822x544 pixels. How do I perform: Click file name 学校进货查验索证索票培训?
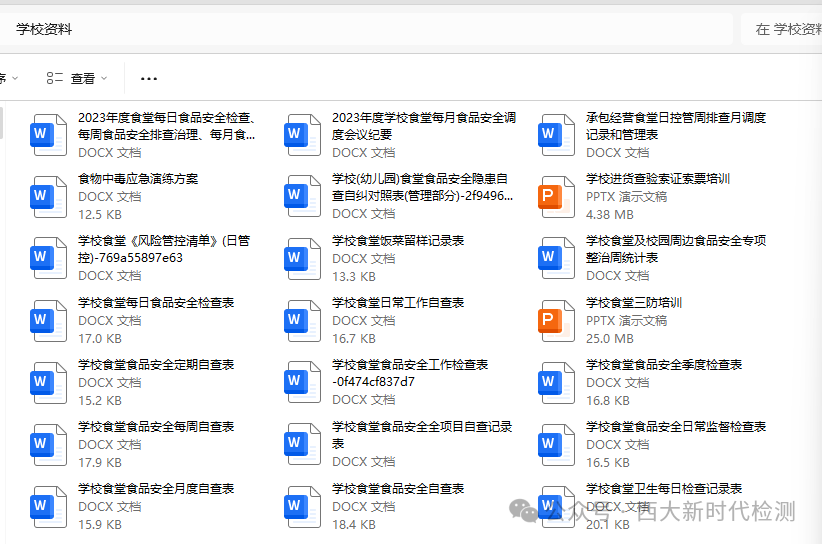[x=658, y=179]
